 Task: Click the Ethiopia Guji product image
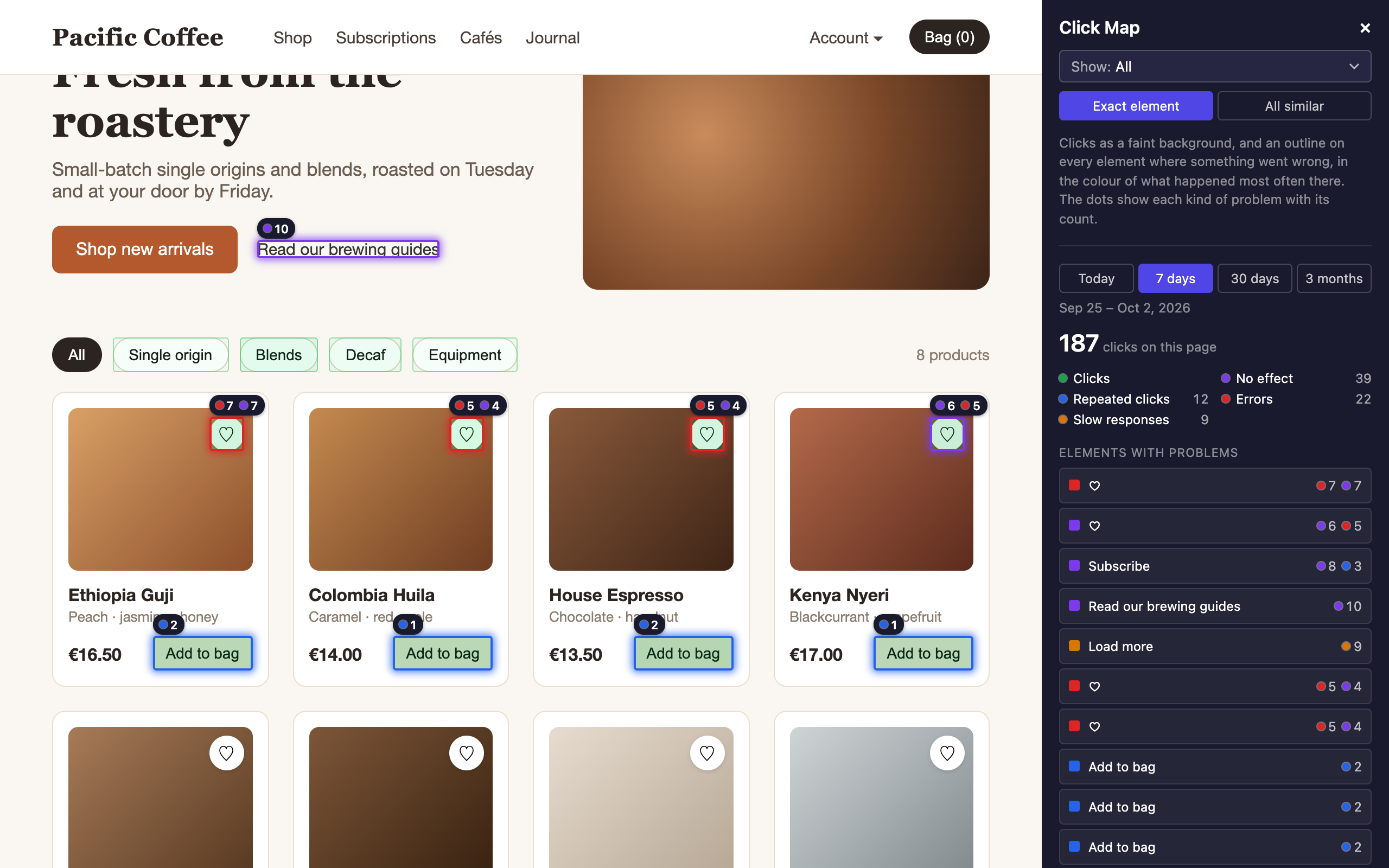click(160, 489)
